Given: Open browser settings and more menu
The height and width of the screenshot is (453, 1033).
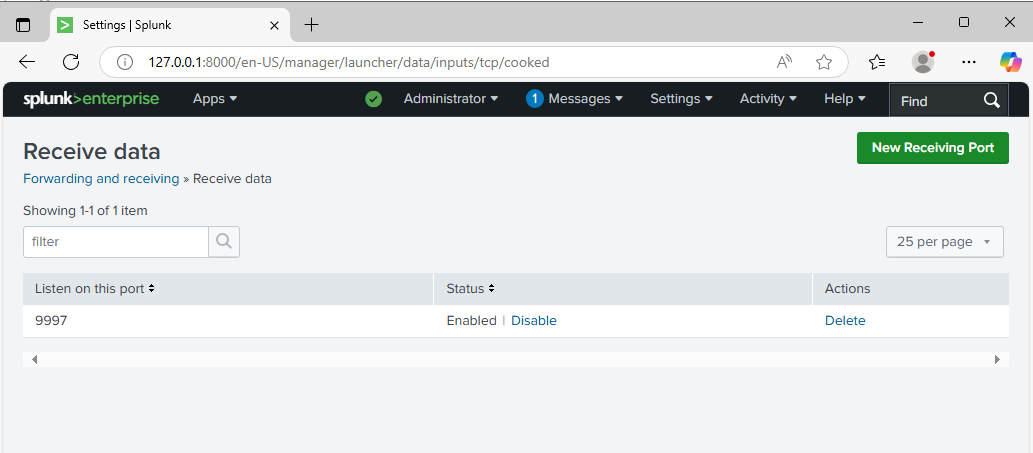Looking at the screenshot, I should (968, 63).
